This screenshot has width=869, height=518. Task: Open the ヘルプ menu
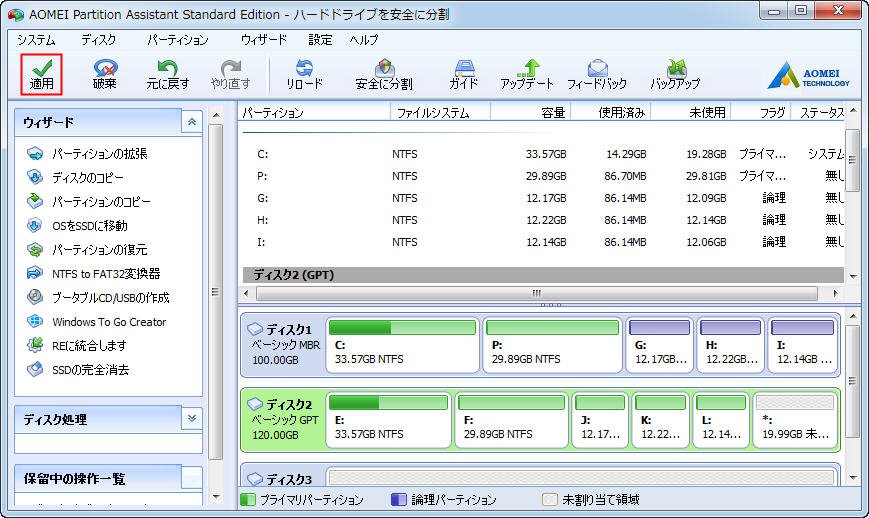pyautogui.click(x=364, y=40)
